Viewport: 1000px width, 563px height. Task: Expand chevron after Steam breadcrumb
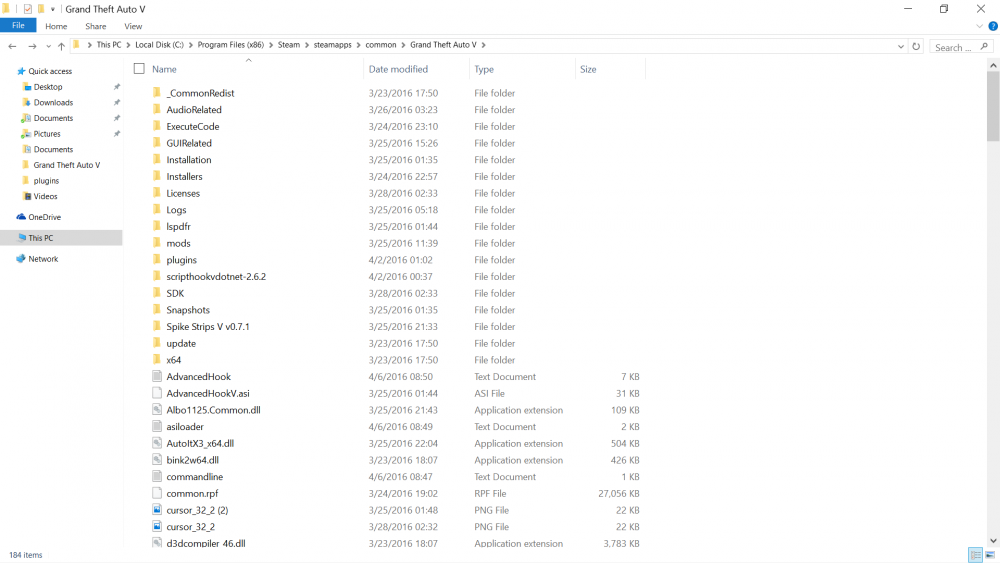(x=306, y=45)
